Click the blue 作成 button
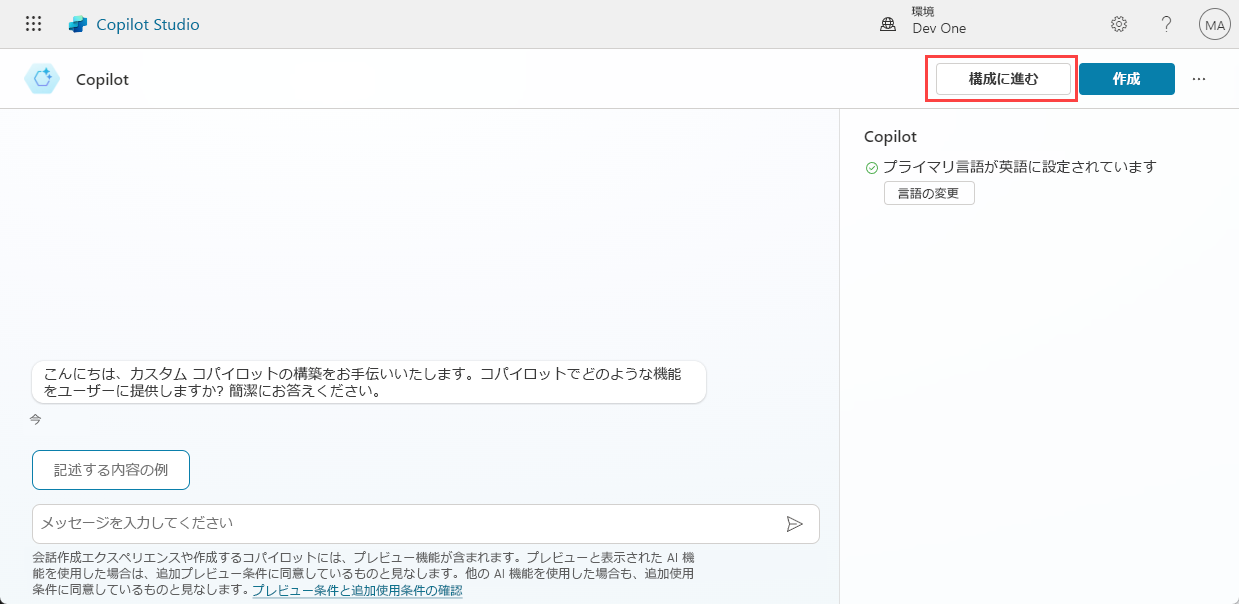 pos(1127,79)
